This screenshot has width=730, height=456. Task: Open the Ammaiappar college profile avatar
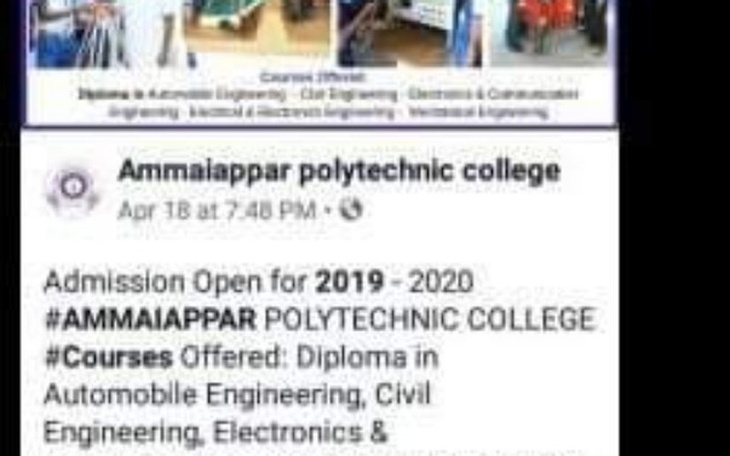click(73, 190)
